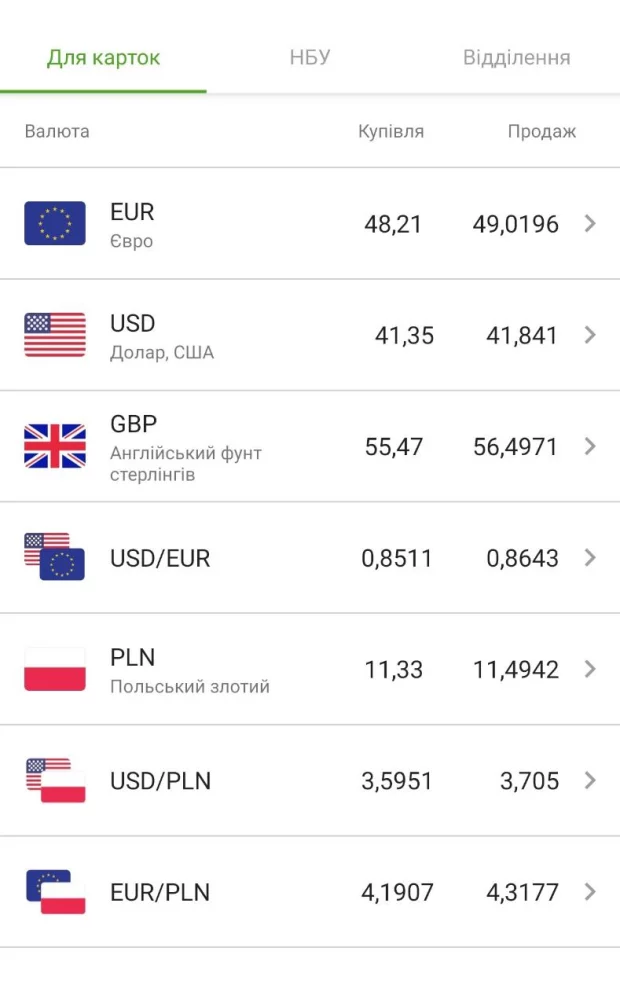Open details via PLN row chevron
Screen dimensions: 620x1006
point(590,669)
